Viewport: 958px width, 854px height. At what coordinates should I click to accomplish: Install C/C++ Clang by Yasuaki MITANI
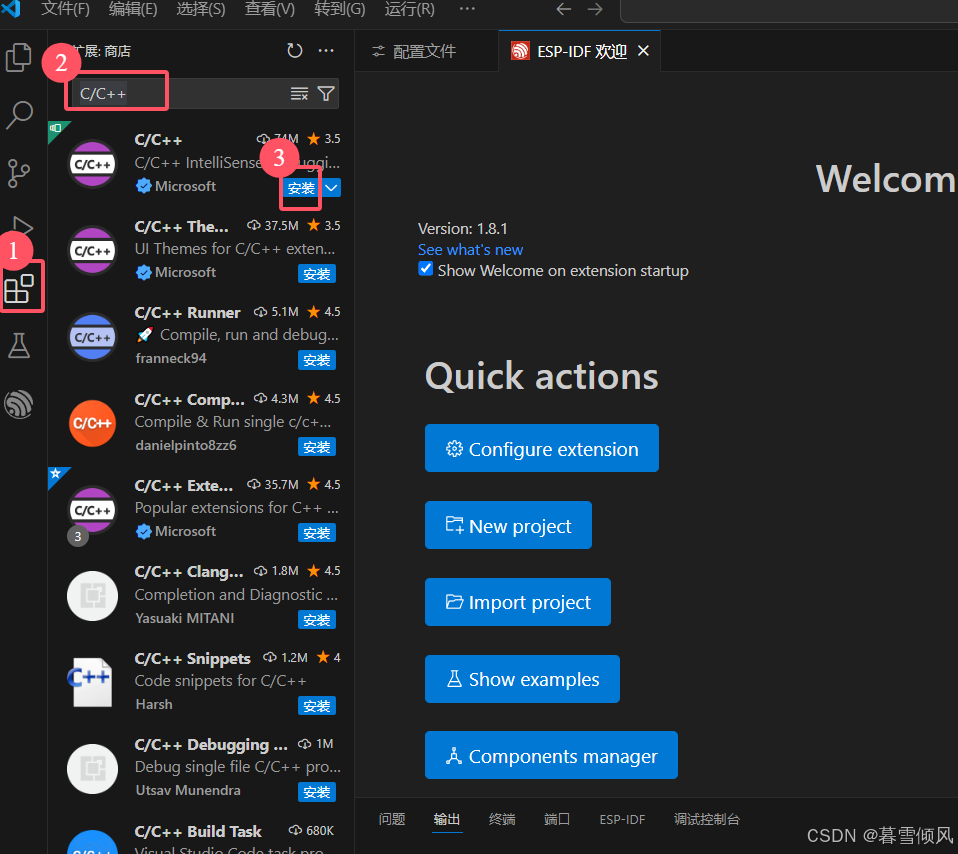[x=316, y=619]
